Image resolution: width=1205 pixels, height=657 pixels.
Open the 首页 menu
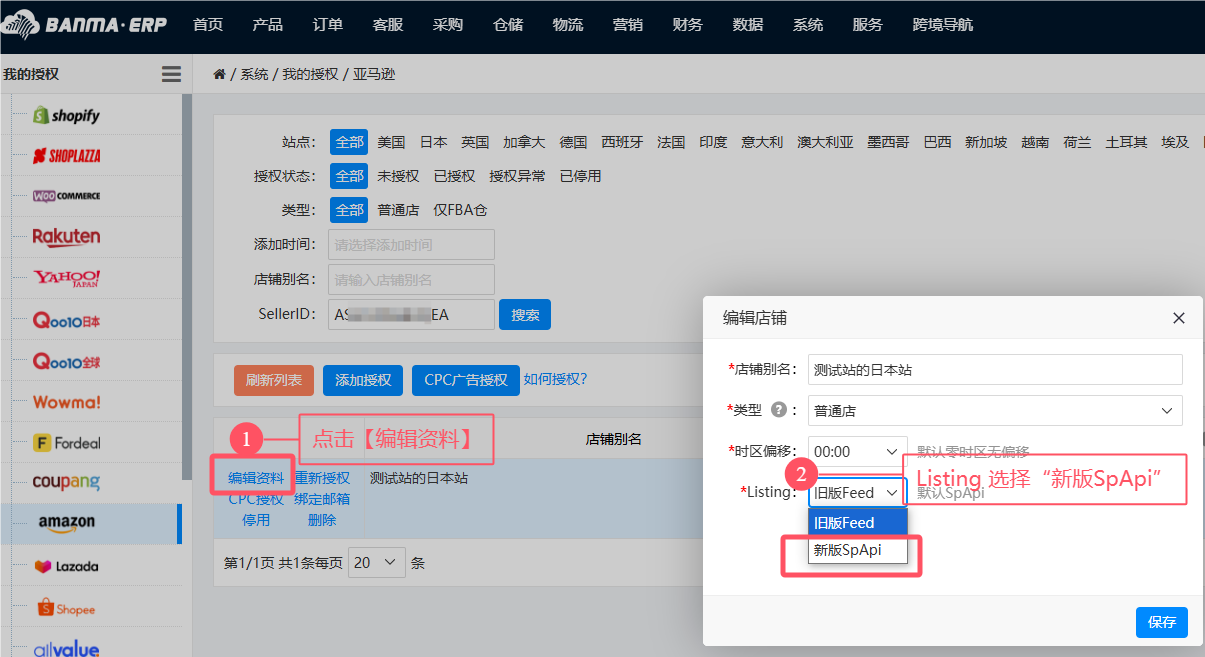click(208, 25)
